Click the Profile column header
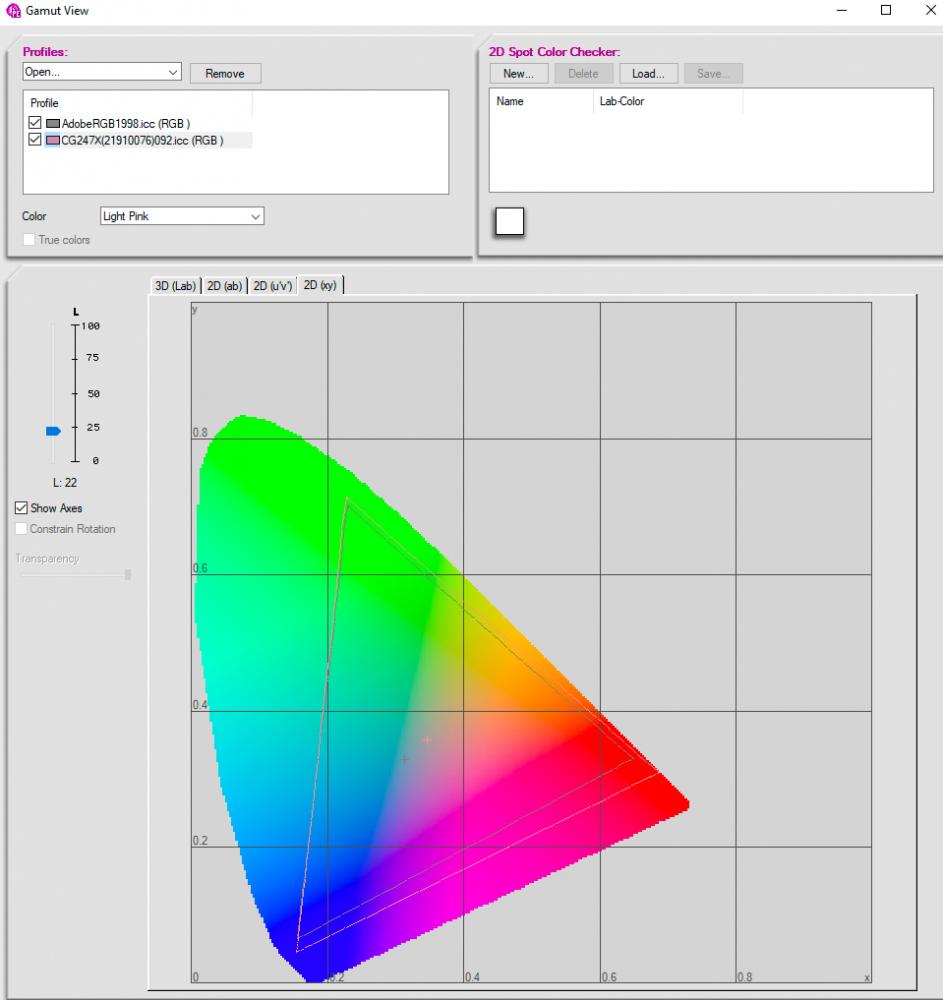 pyautogui.click(x=138, y=103)
